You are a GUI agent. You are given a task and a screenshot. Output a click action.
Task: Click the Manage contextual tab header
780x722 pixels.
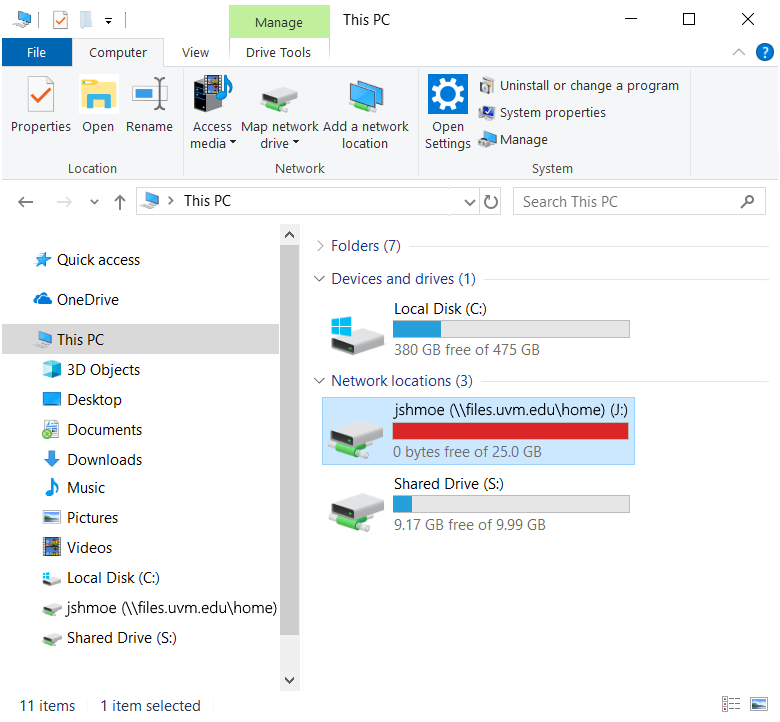(x=279, y=22)
